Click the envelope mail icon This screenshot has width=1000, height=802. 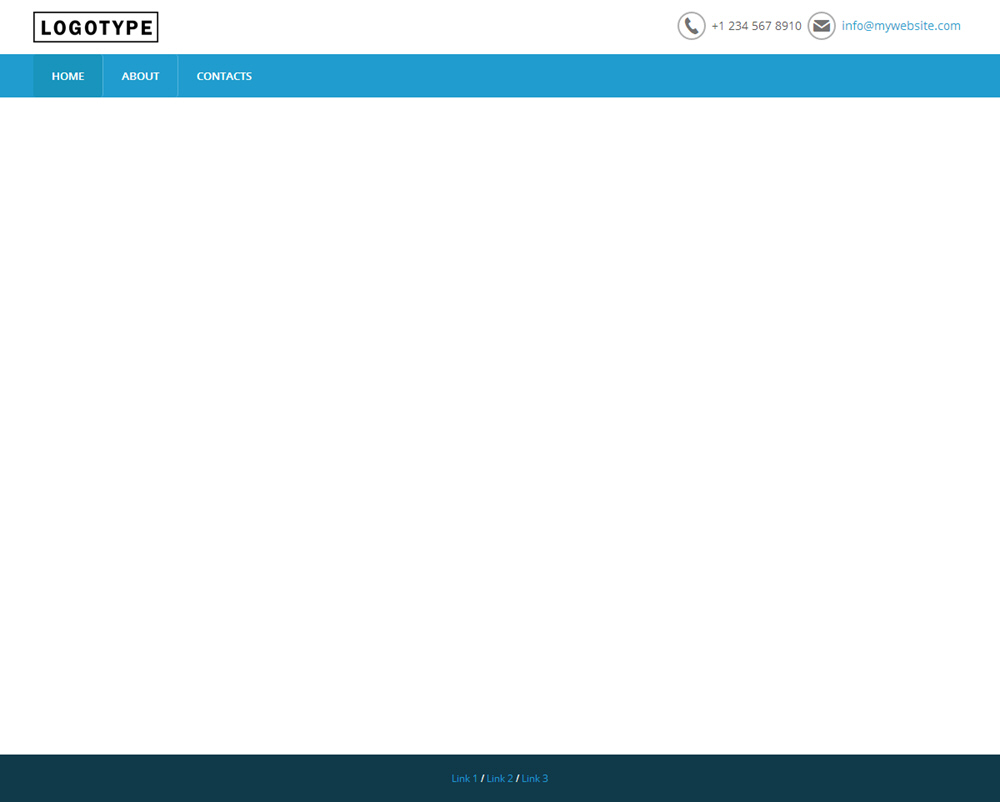(821, 26)
